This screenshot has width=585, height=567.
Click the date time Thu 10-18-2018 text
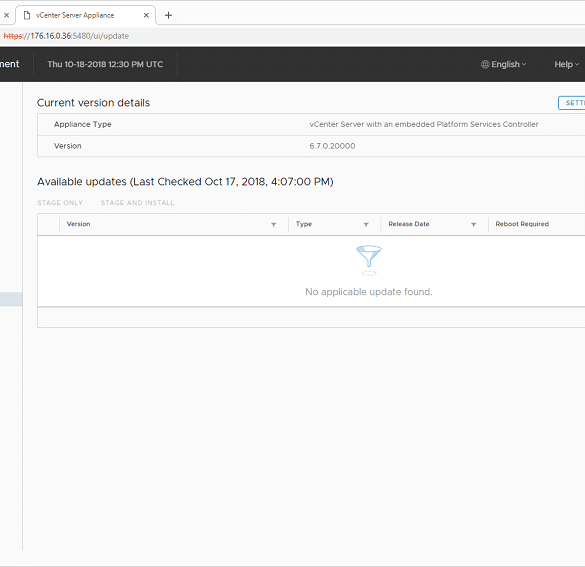[105, 64]
